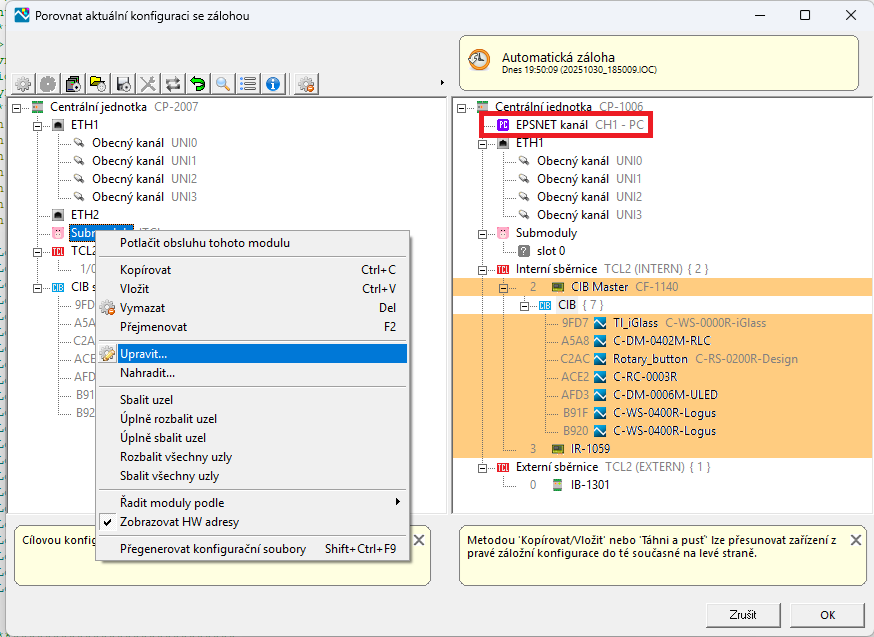Click the green undo arrow toolbar icon

click(x=198, y=84)
